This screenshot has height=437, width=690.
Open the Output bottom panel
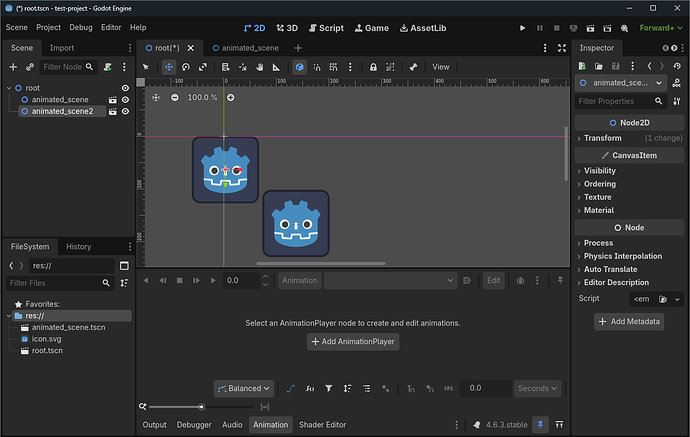(x=154, y=425)
